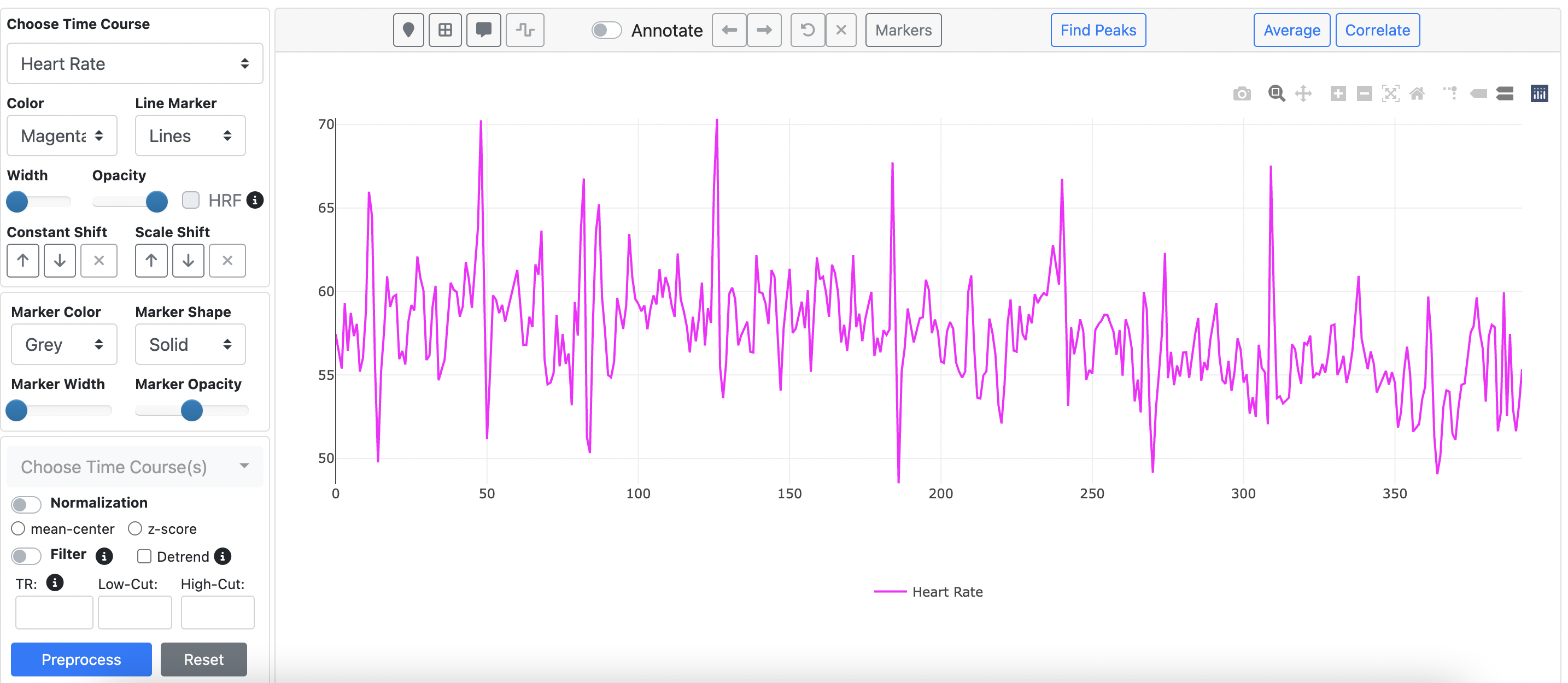Open the Magenta color dropdown
The image size is (1568, 683).
(61, 136)
